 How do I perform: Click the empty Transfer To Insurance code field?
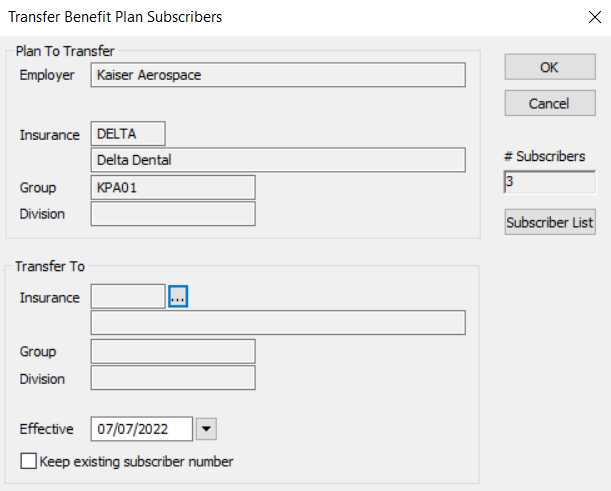(127, 296)
